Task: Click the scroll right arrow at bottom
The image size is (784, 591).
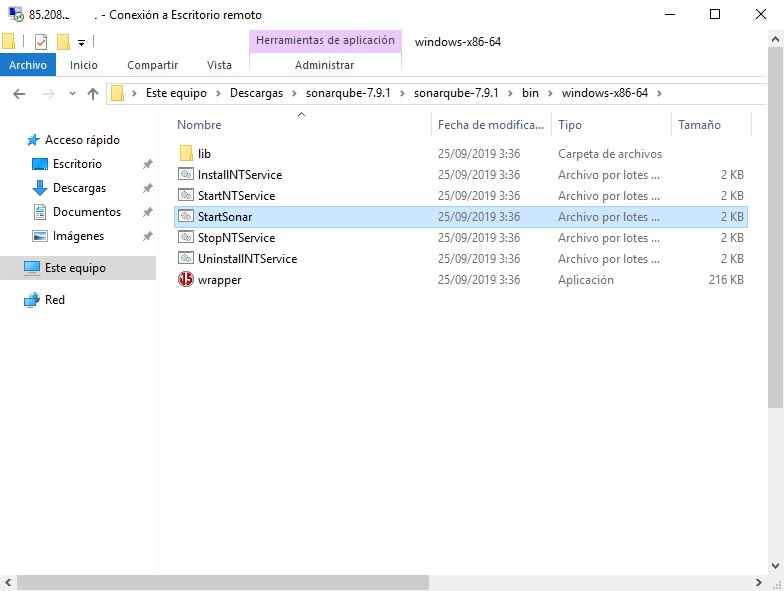Action: click(x=758, y=582)
